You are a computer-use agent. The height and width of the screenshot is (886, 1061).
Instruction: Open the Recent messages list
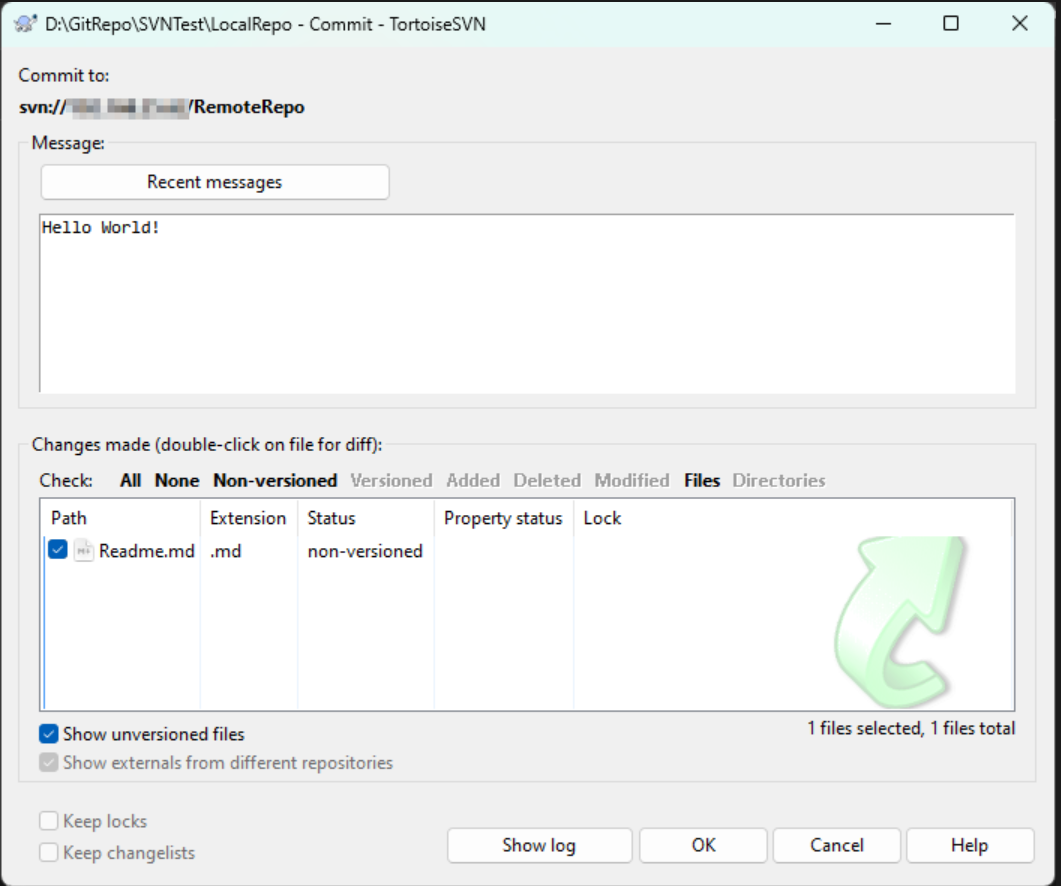pyautogui.click(x=215, y=182)
